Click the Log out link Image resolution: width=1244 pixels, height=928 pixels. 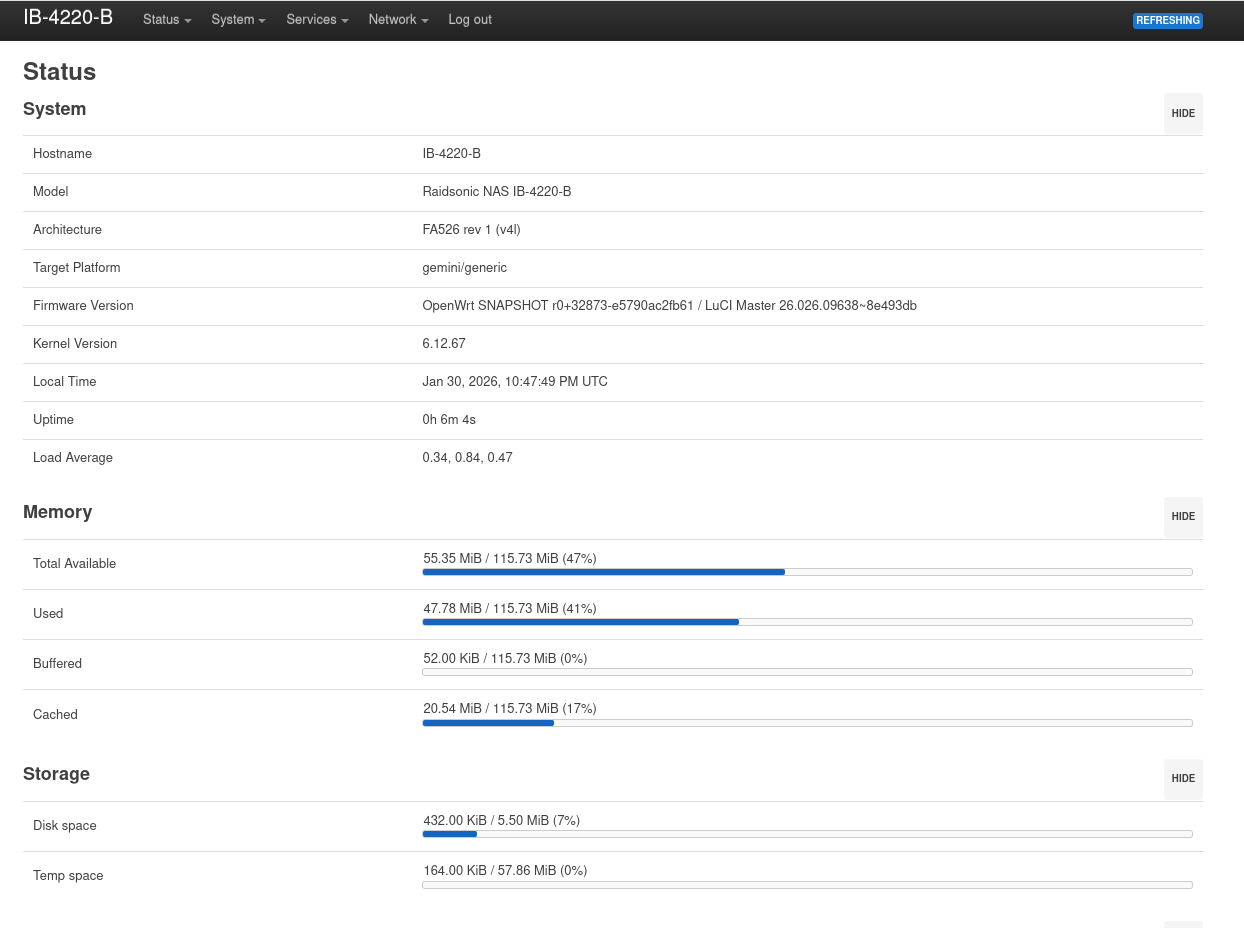point(470,20)
